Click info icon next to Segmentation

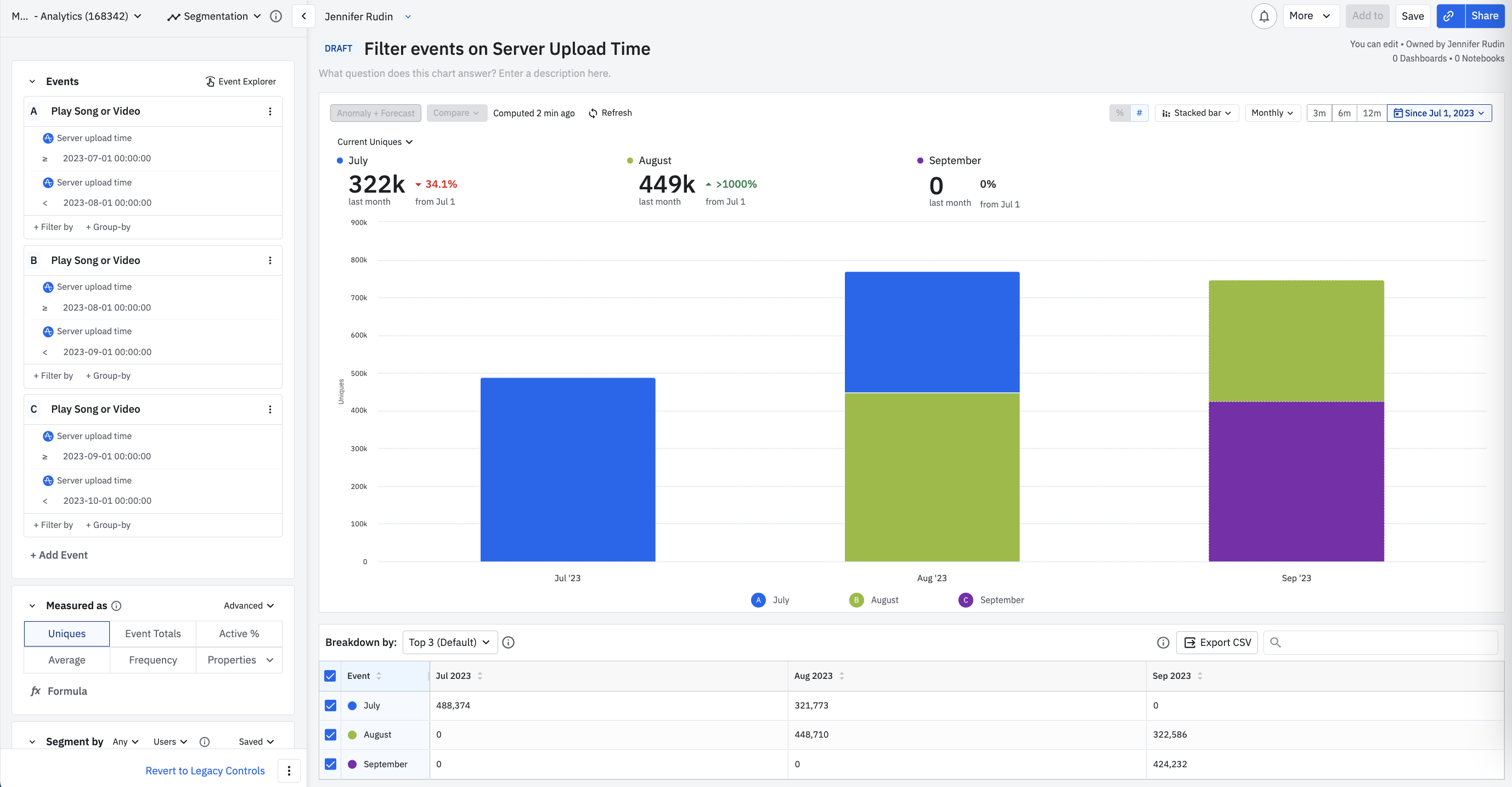tap(276, 16)
